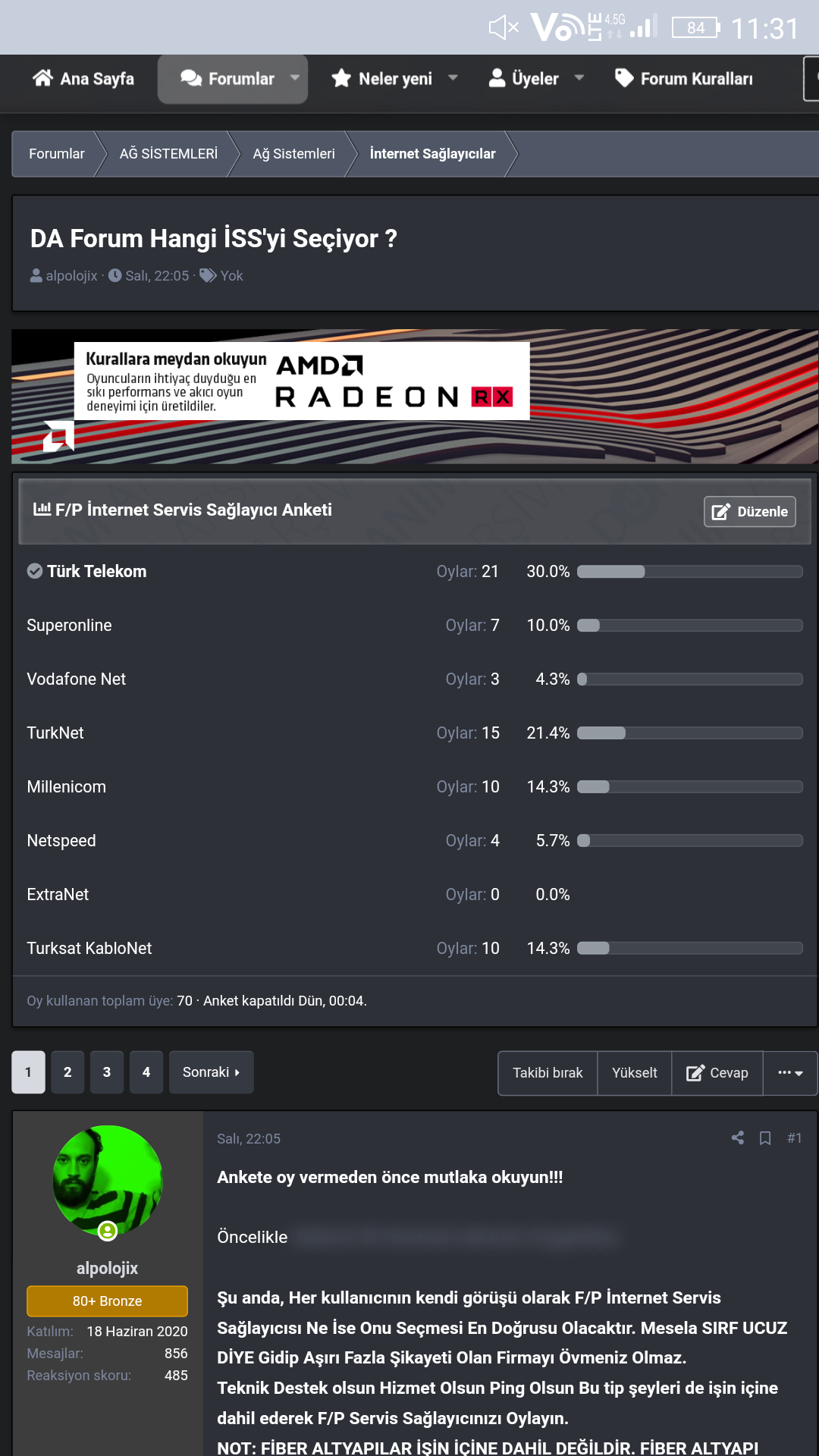Open thread author alpolojix link under title
The image size is (819, 1456).
[71, 276]
